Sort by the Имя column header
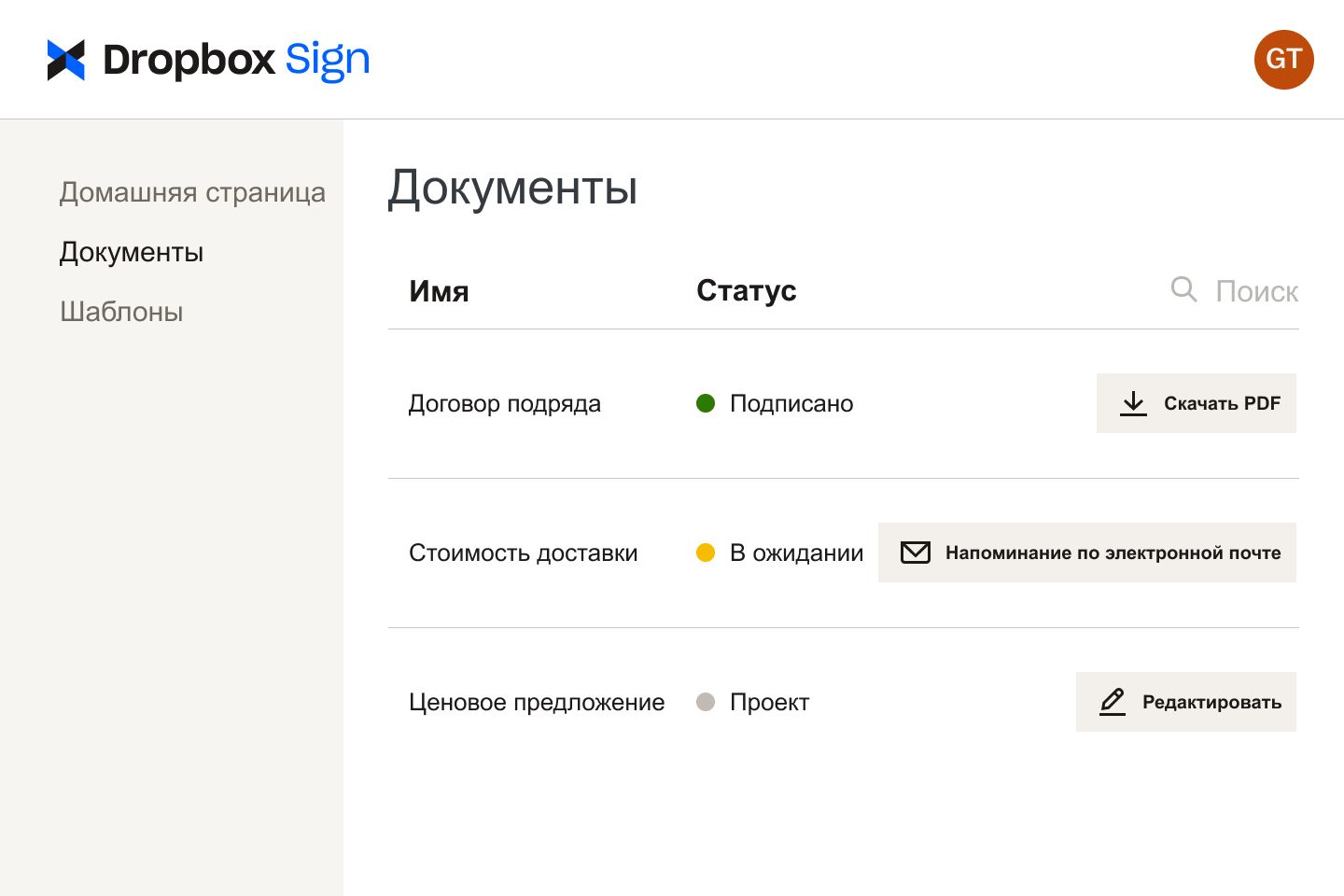The height and width of the screenshot is (896, 1344). pyautogui.click(x=439, y=291)
